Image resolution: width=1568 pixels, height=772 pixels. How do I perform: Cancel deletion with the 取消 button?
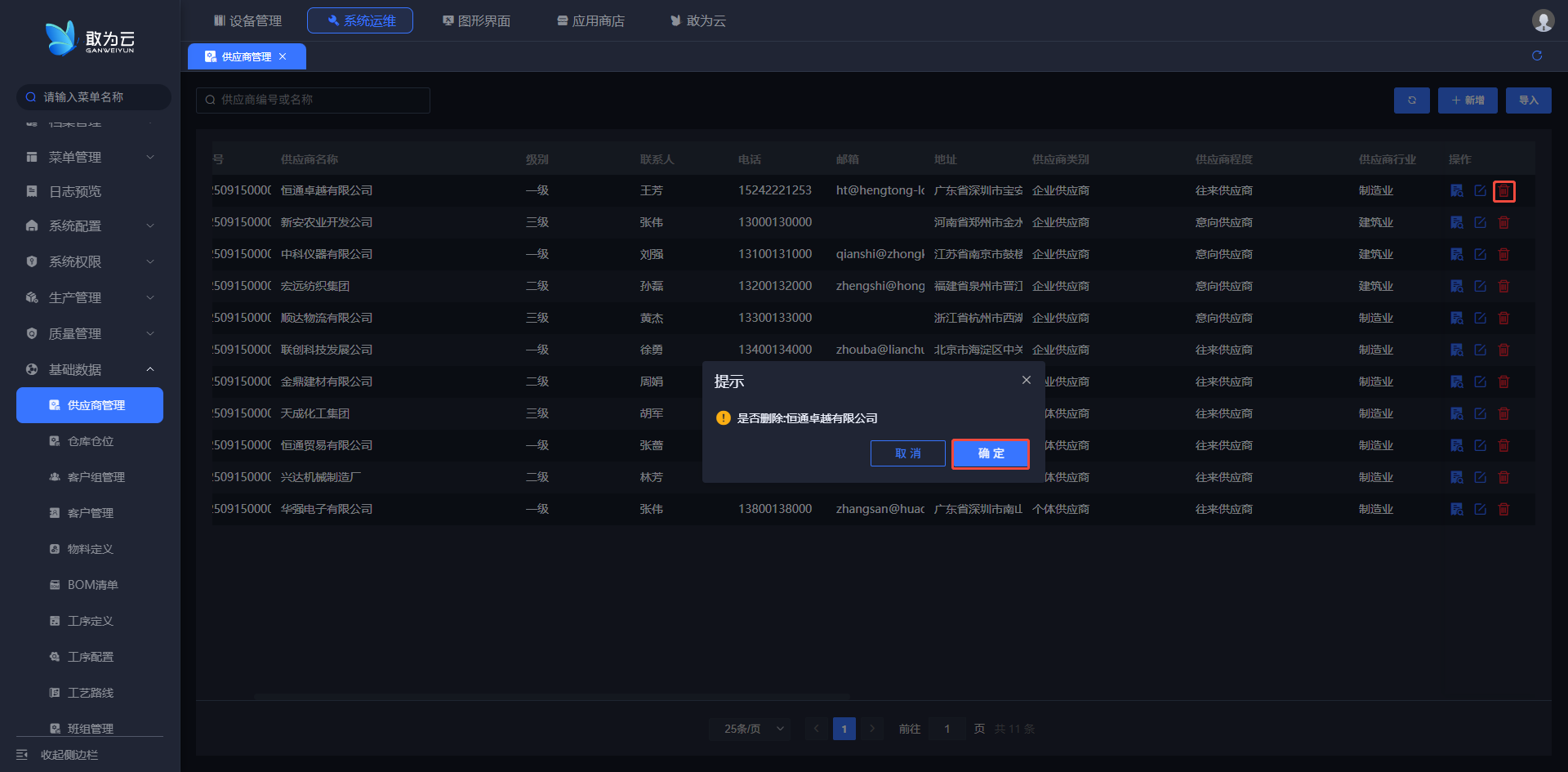click(x=907, y=453)
